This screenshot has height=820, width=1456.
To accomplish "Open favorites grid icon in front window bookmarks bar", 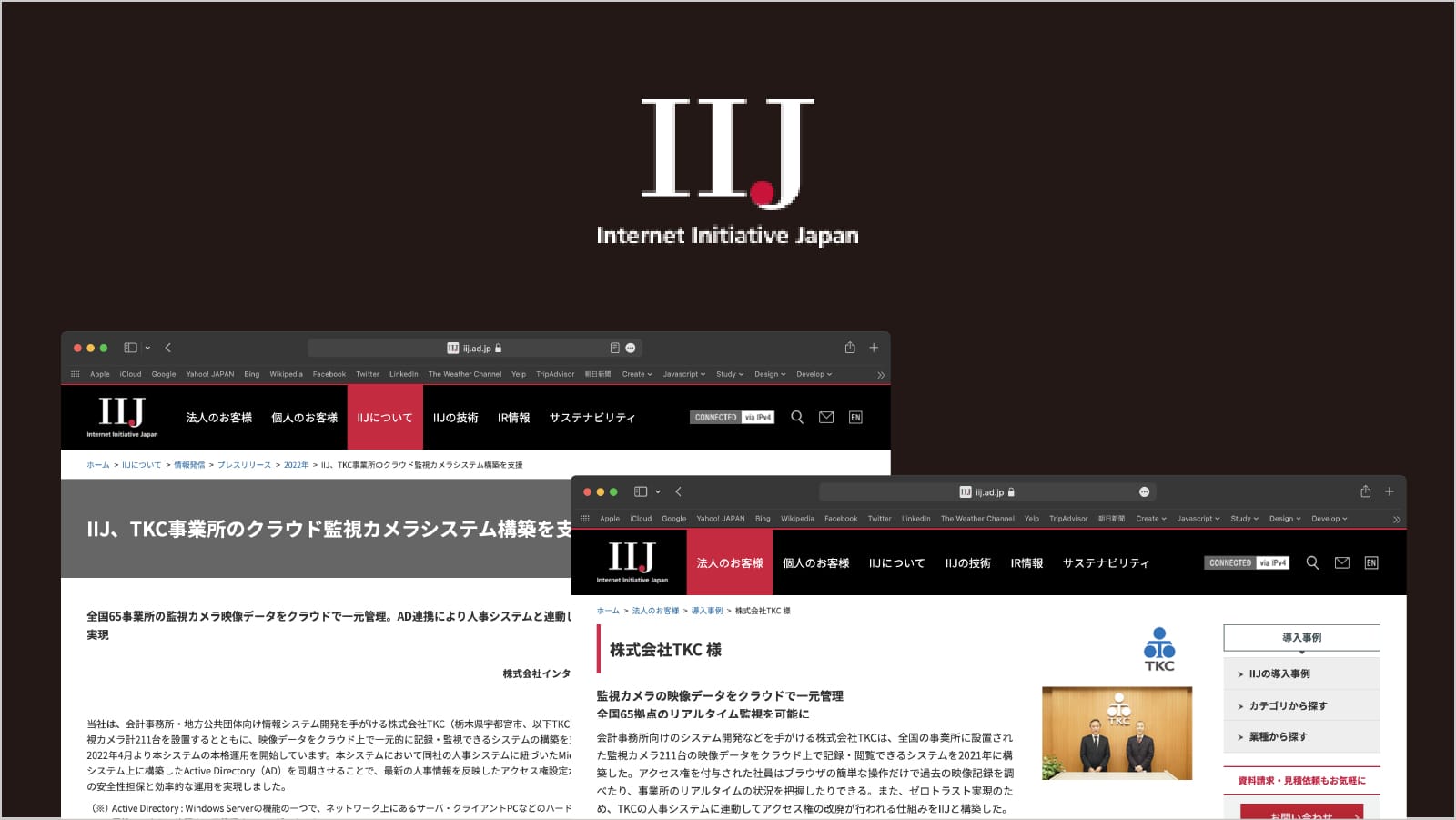I will point(585,519).
